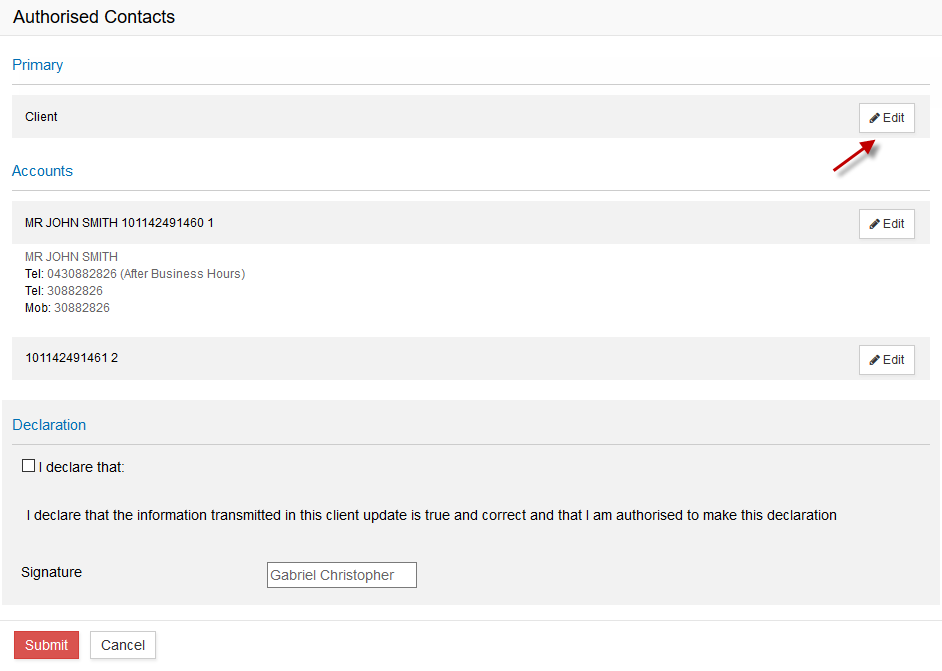Select the Primary section heading
The width and height of the screenshot is (942, 671).
(37, 65)
